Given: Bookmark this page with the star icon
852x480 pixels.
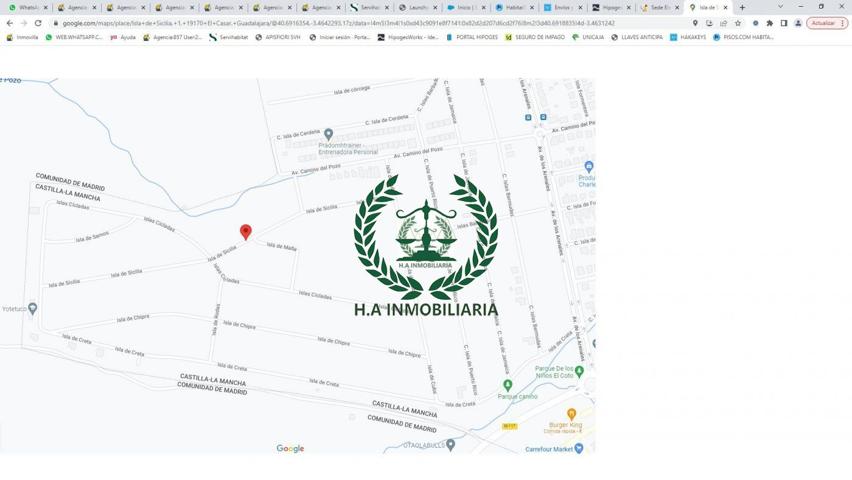Looking at the screenshot, I should coord(737,23).
